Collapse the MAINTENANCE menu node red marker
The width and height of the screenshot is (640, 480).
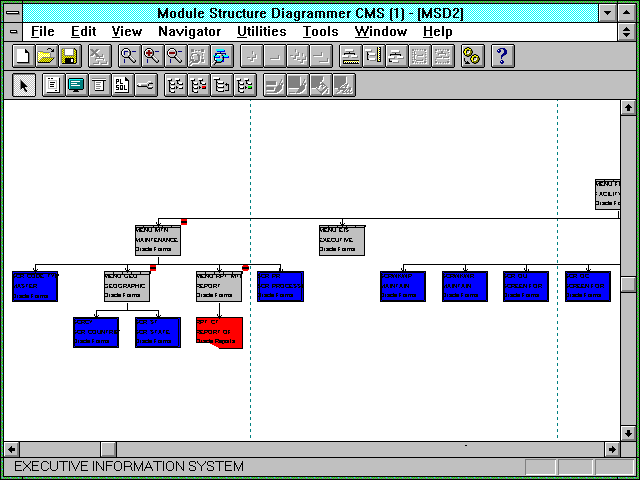[184, 222]
